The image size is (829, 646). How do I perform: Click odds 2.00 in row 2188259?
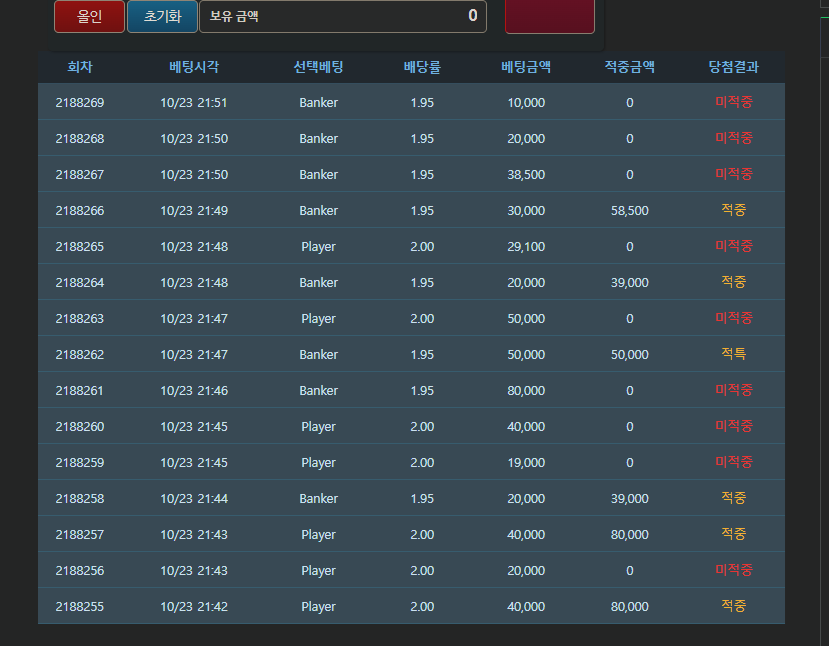click(x=422, y=462)
